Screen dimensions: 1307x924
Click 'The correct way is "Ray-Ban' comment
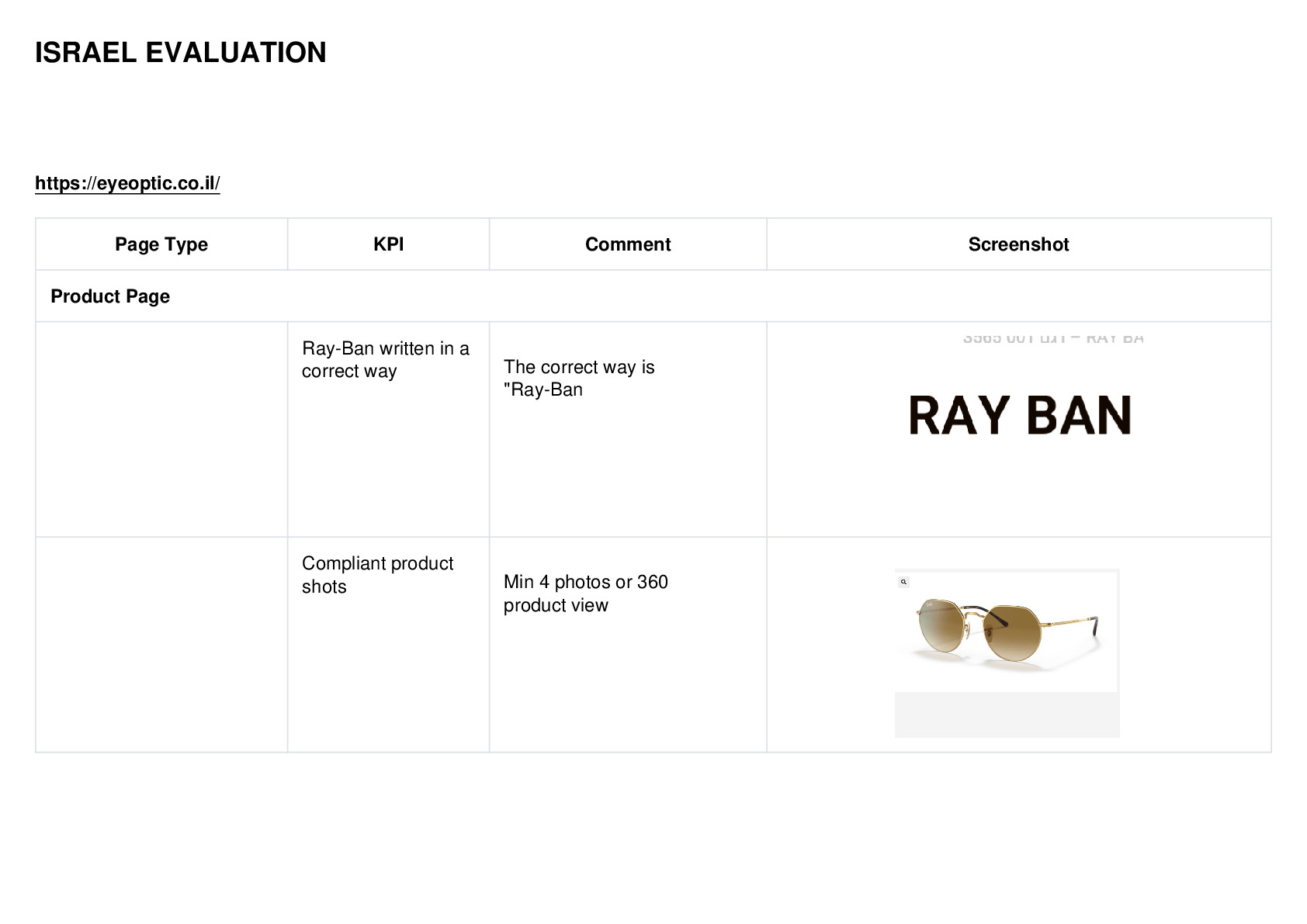click(579, 379)
